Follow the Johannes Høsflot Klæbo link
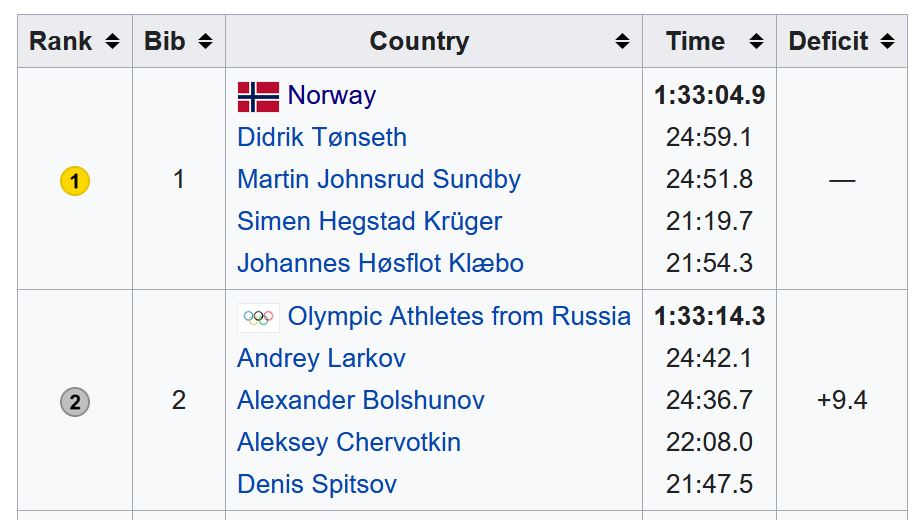The height and width of the screenshot is (520, 920). (x=380, y=264)
